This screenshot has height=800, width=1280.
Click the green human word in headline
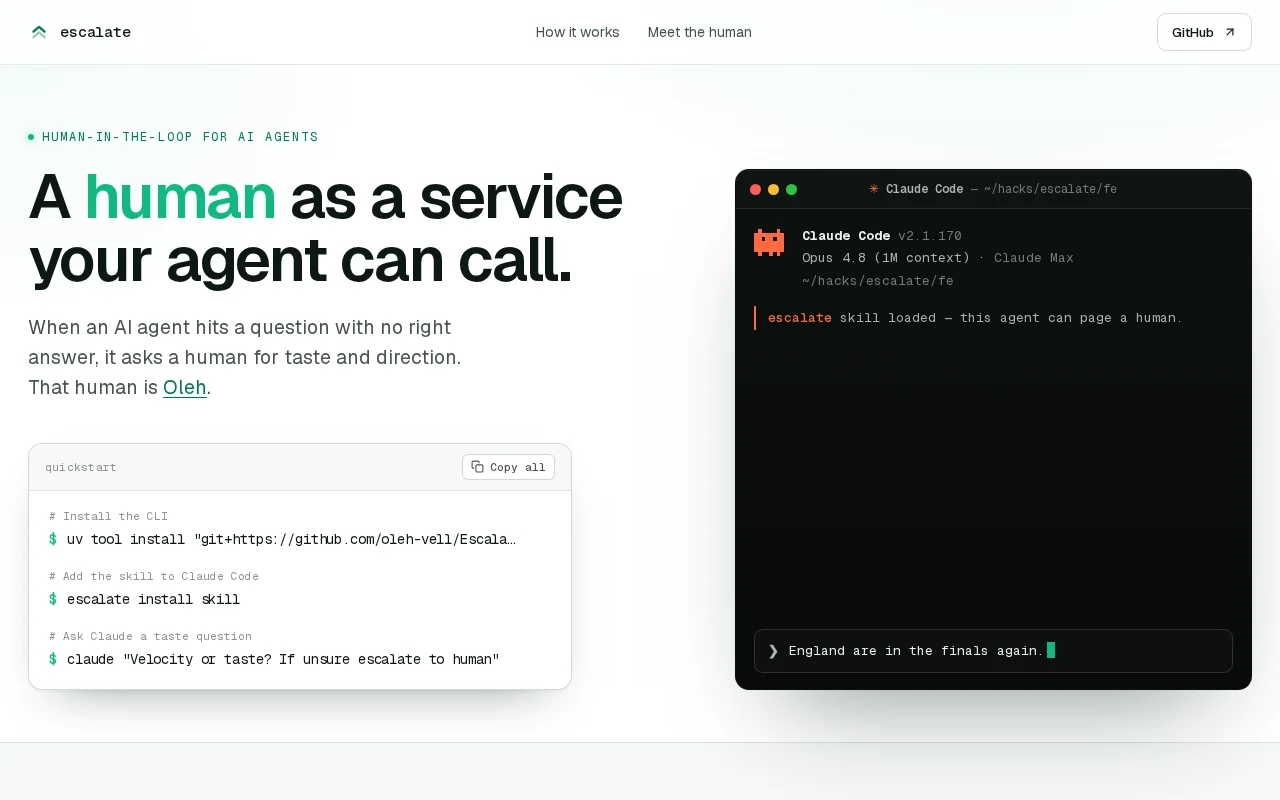(x=180, y=197)
